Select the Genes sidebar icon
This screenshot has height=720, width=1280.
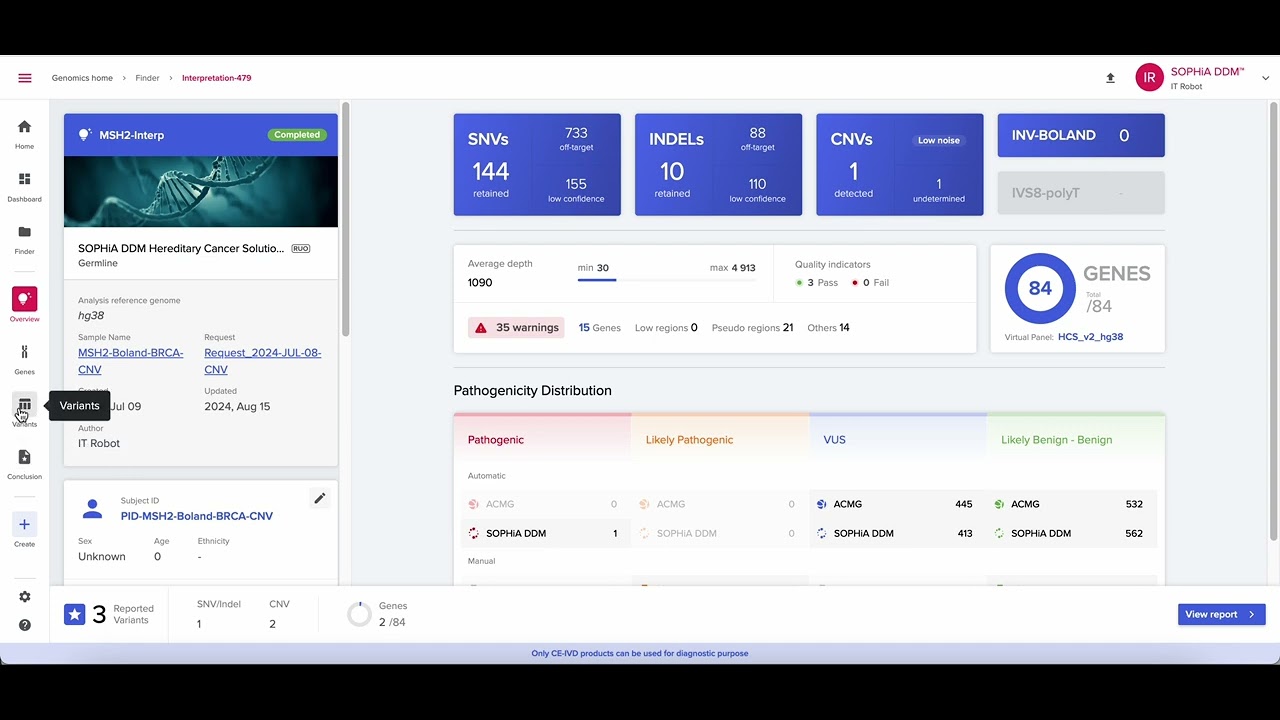click(24, 353)
